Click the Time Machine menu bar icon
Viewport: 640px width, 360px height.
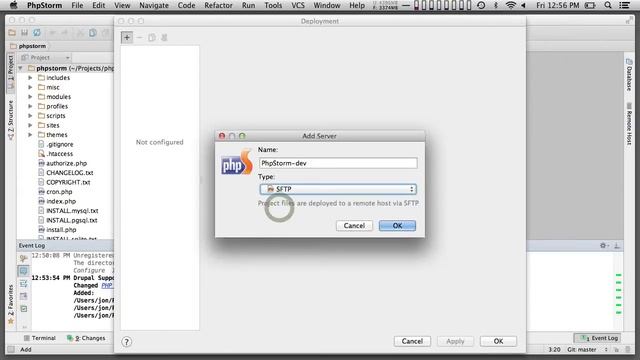point(481,5)
